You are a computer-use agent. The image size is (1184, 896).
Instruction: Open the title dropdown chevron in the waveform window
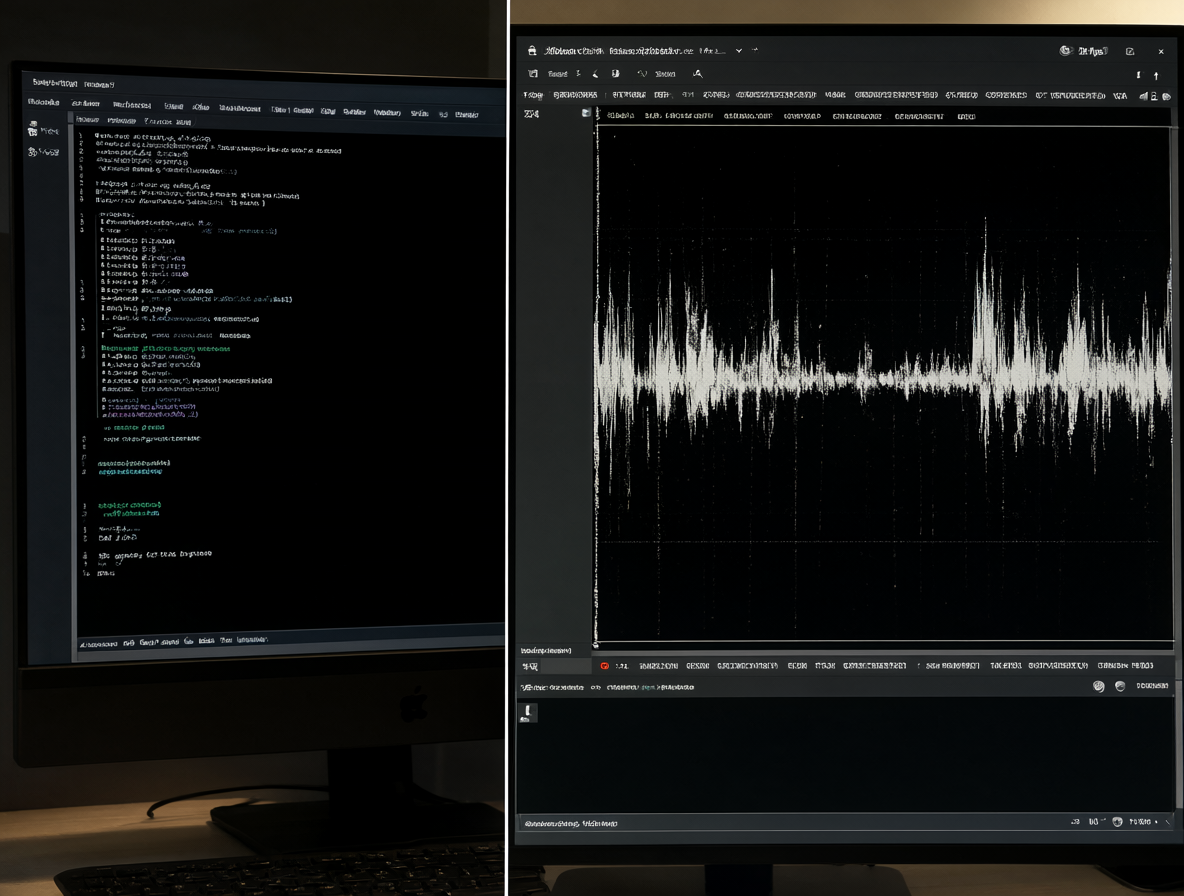738,51
